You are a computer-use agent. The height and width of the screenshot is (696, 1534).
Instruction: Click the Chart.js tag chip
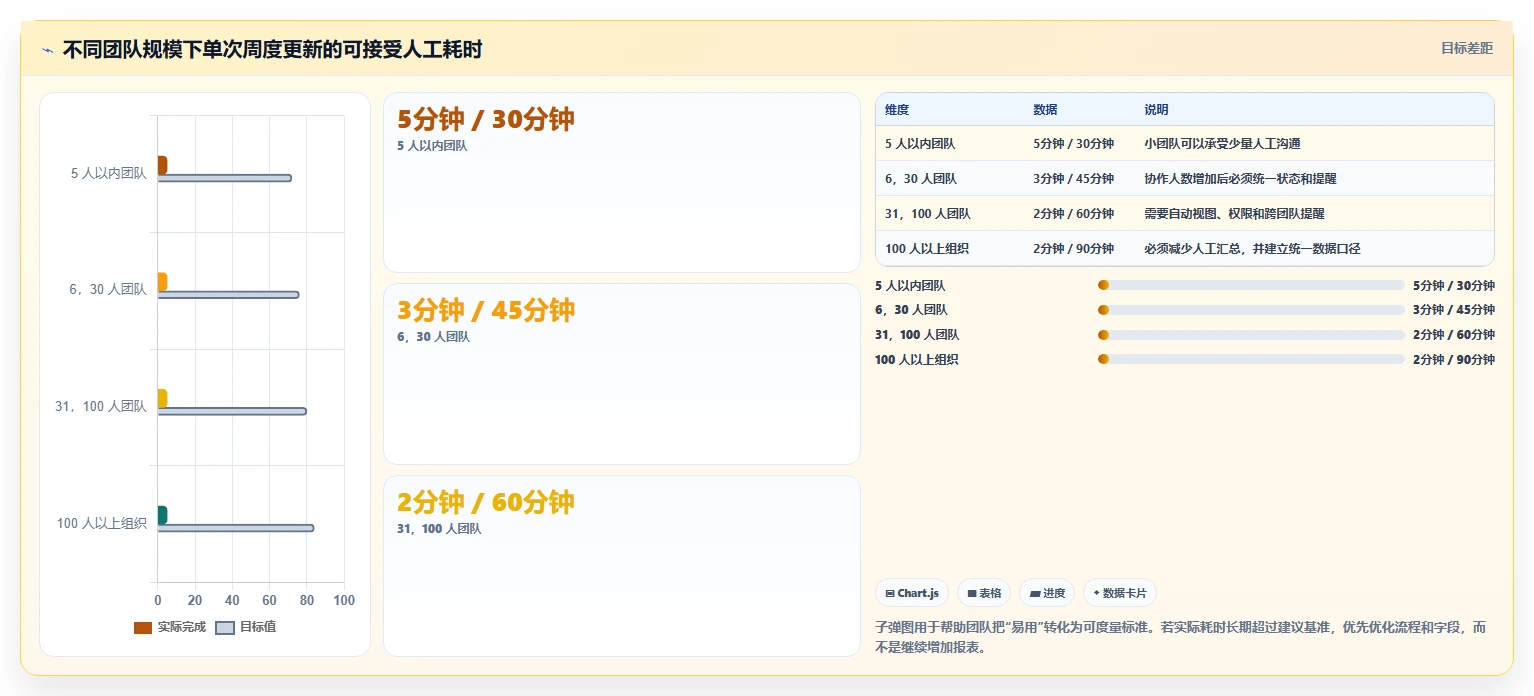click(911, 593)
